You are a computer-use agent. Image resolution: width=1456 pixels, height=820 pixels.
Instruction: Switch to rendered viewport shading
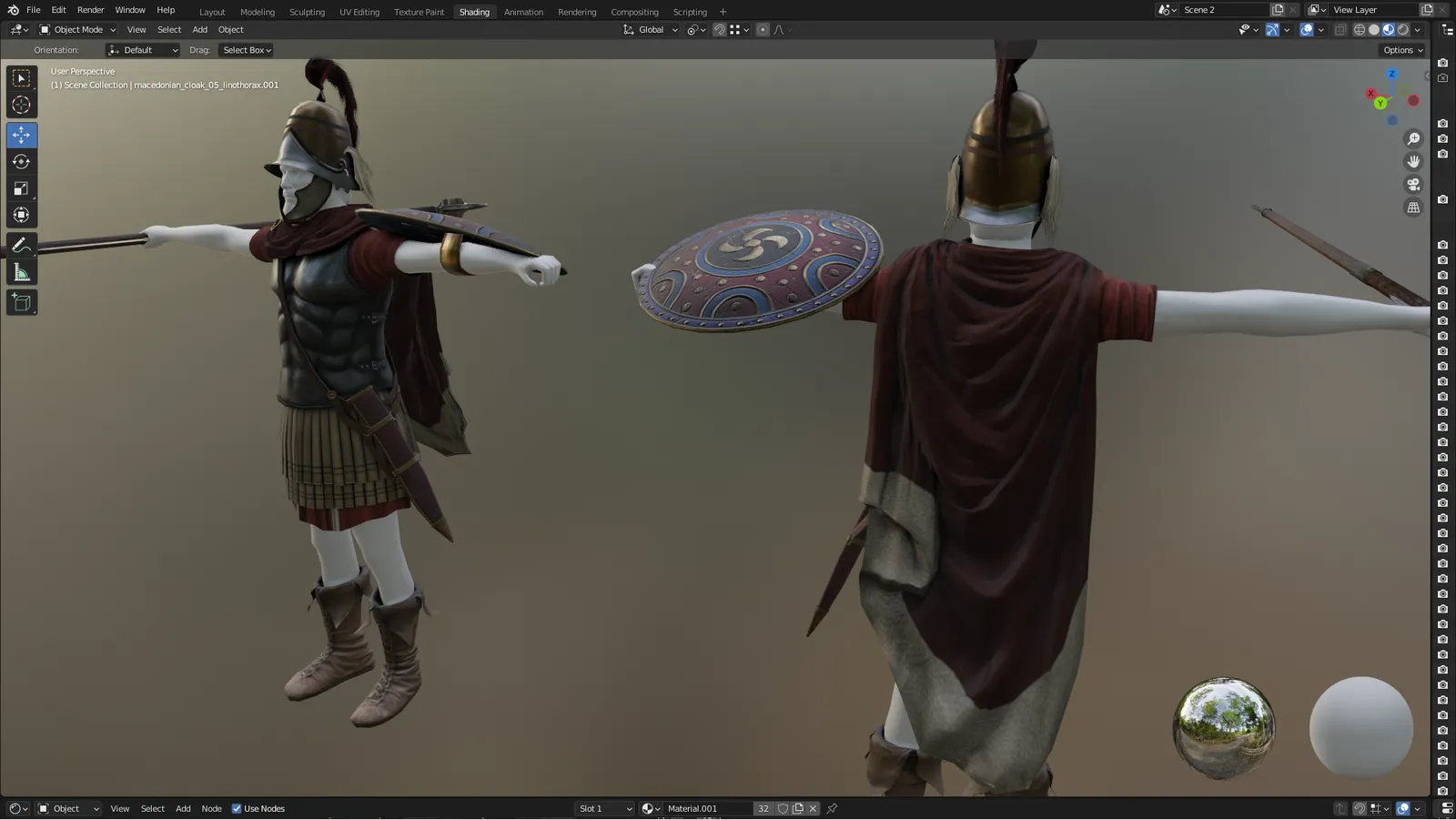pos(1403,30)
